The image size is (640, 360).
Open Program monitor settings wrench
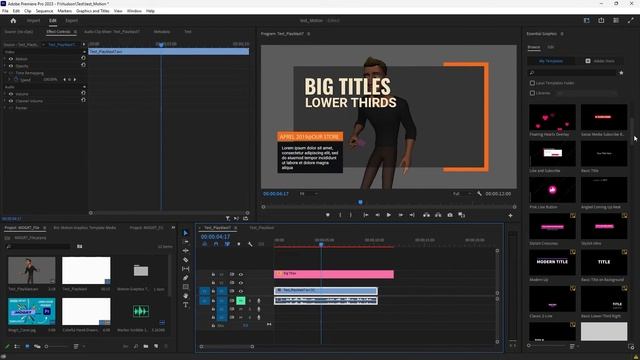479,193
